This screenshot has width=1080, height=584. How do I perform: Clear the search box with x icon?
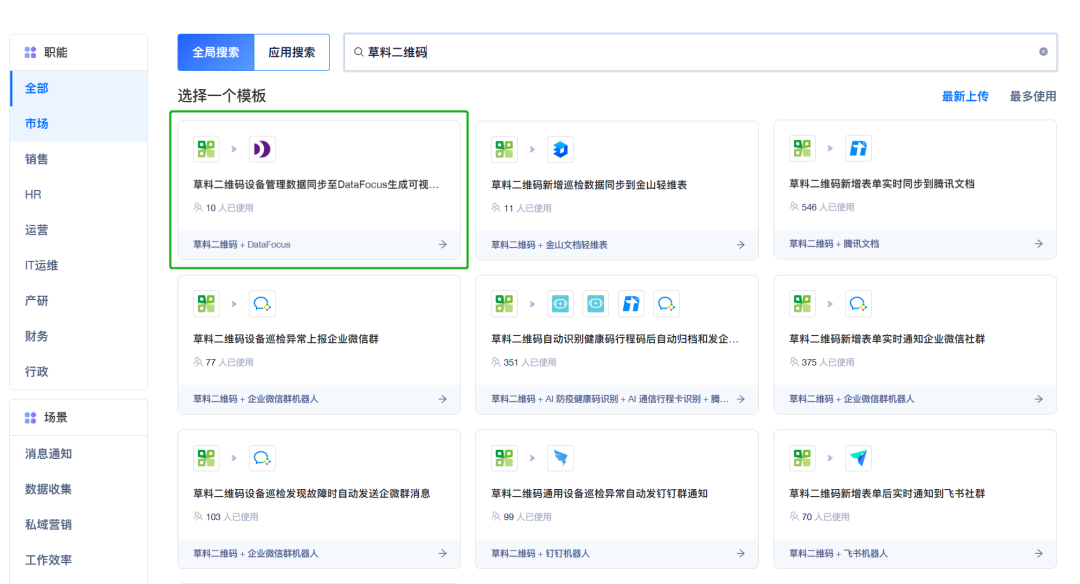[x=1043, y=52]
